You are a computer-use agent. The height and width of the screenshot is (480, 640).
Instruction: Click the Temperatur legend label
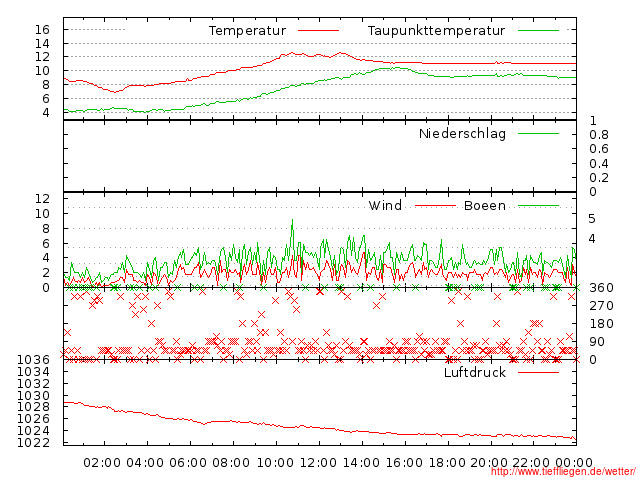(x=247, y=31)
